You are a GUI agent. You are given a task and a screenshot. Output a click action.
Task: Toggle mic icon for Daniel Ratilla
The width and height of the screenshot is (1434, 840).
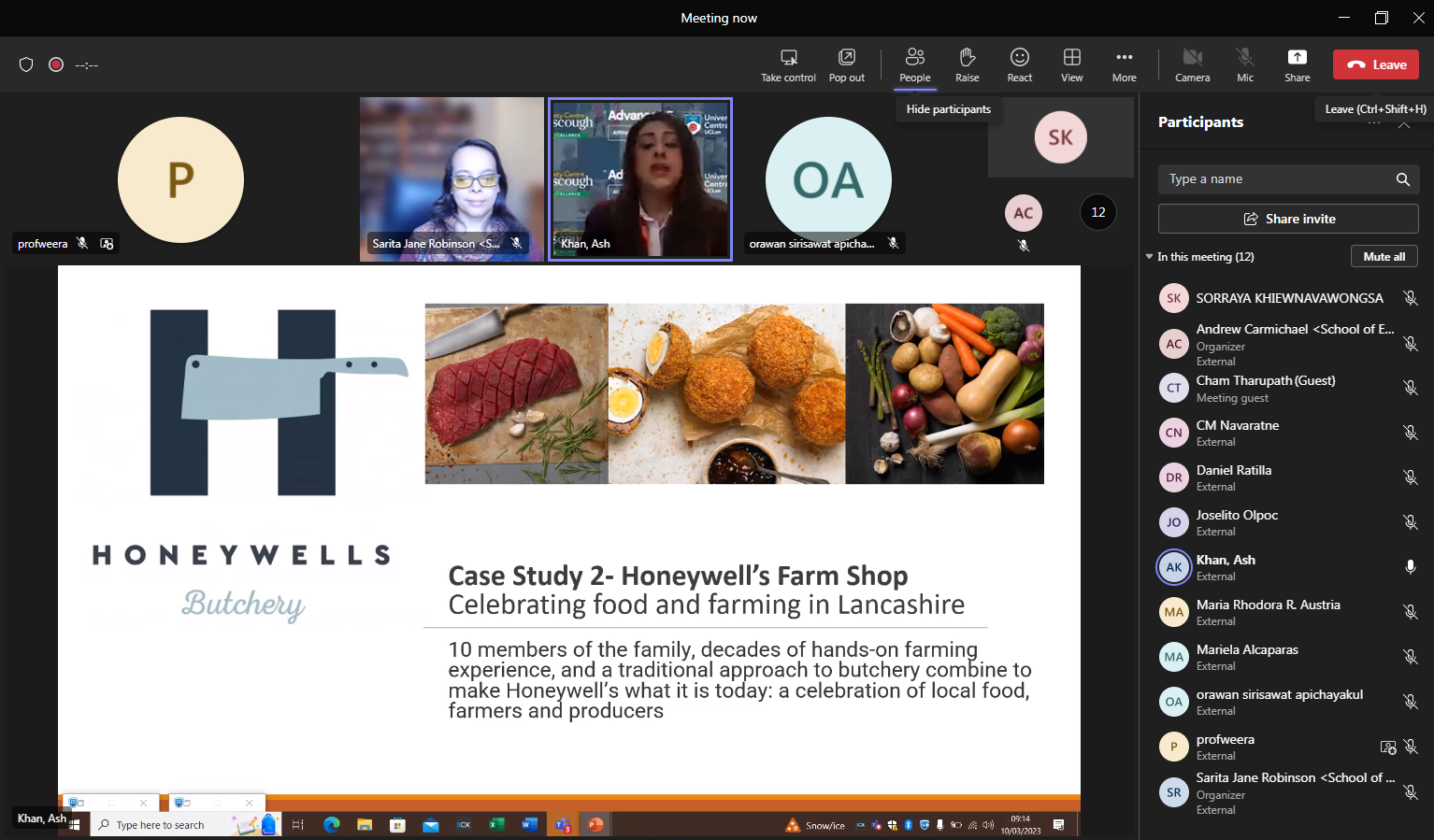(1411, 477)
